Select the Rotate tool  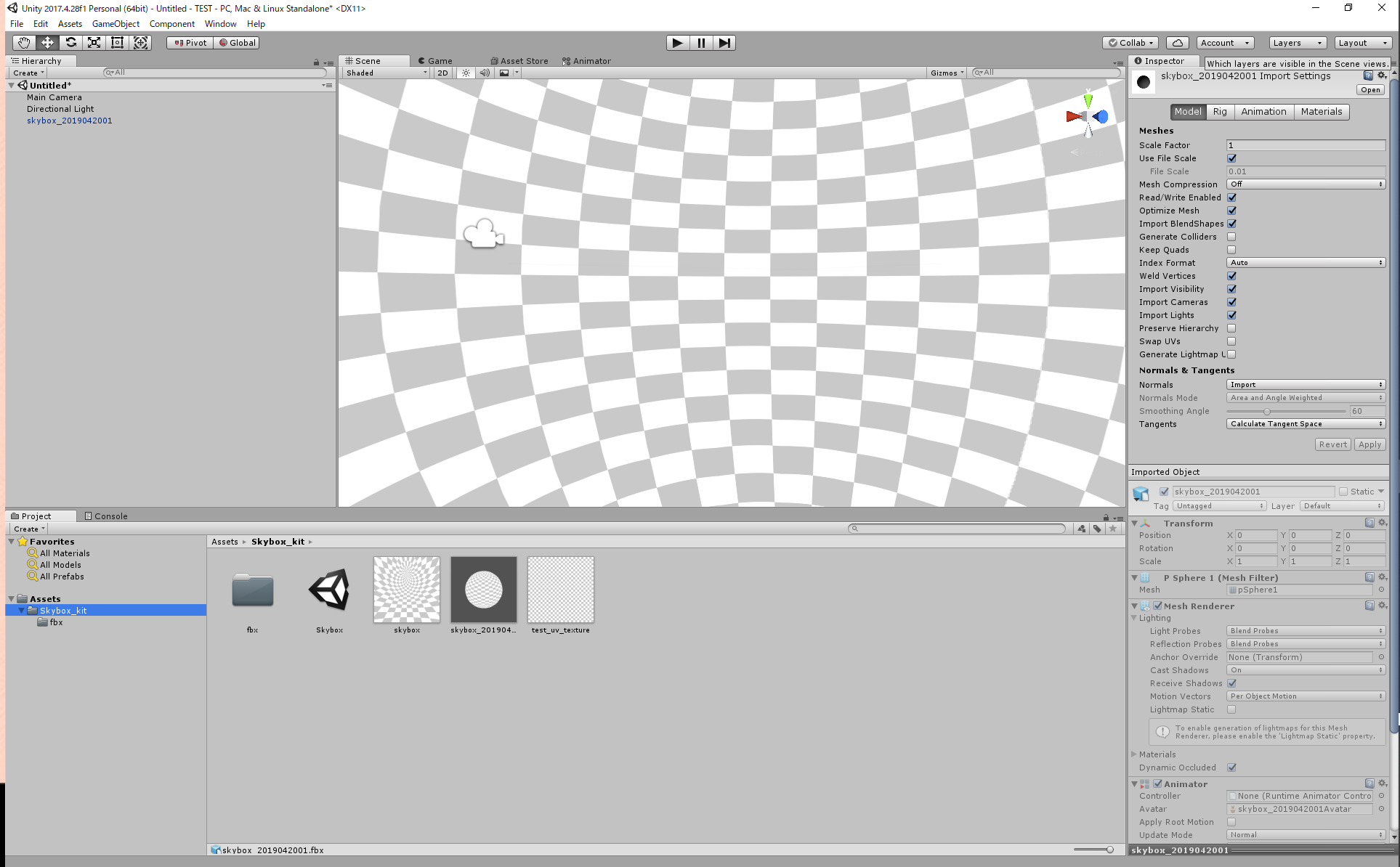(x=70, y=43)
